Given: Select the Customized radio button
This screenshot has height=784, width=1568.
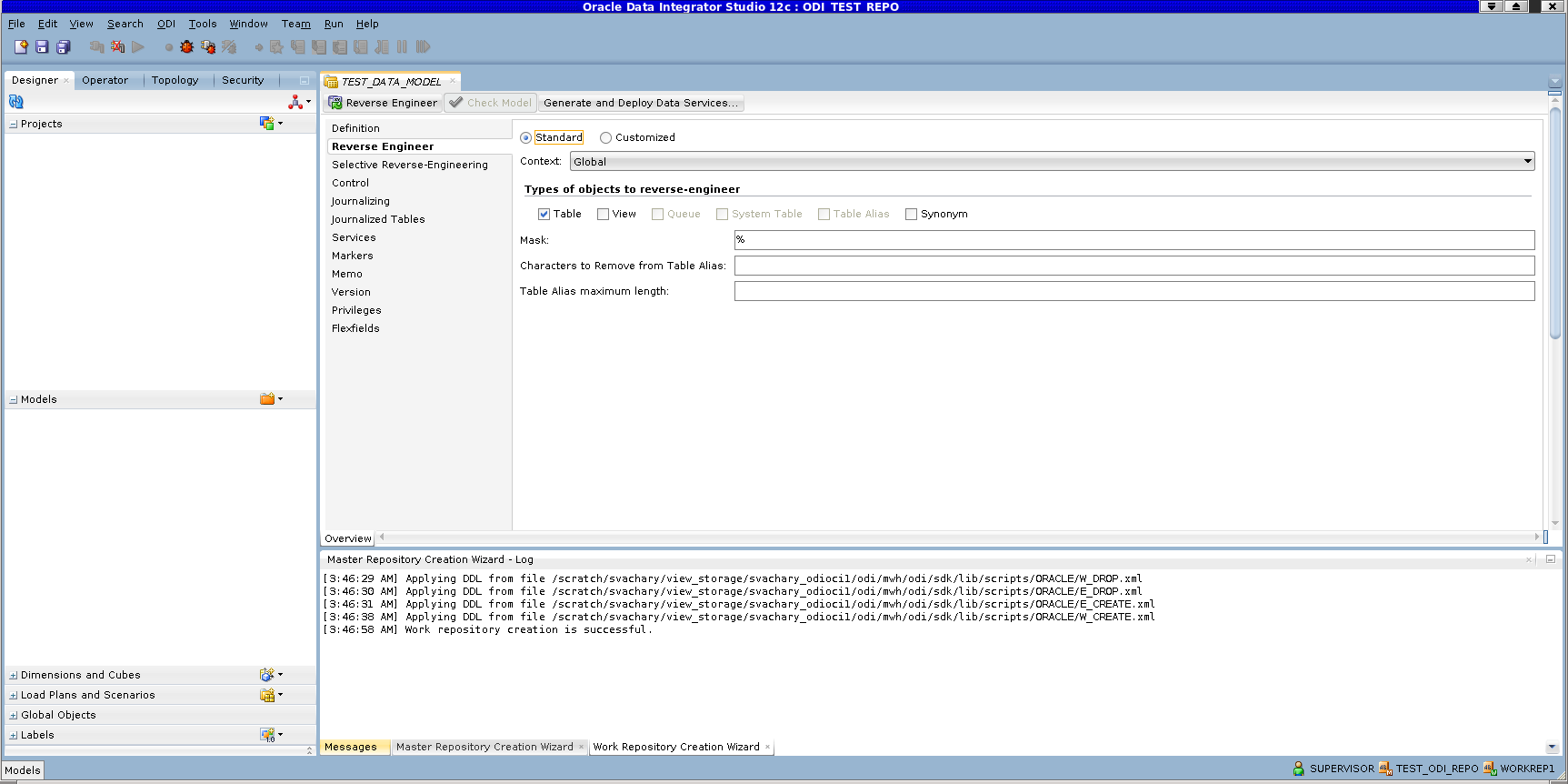Looking at the screenshot, I should coord(605,138).
